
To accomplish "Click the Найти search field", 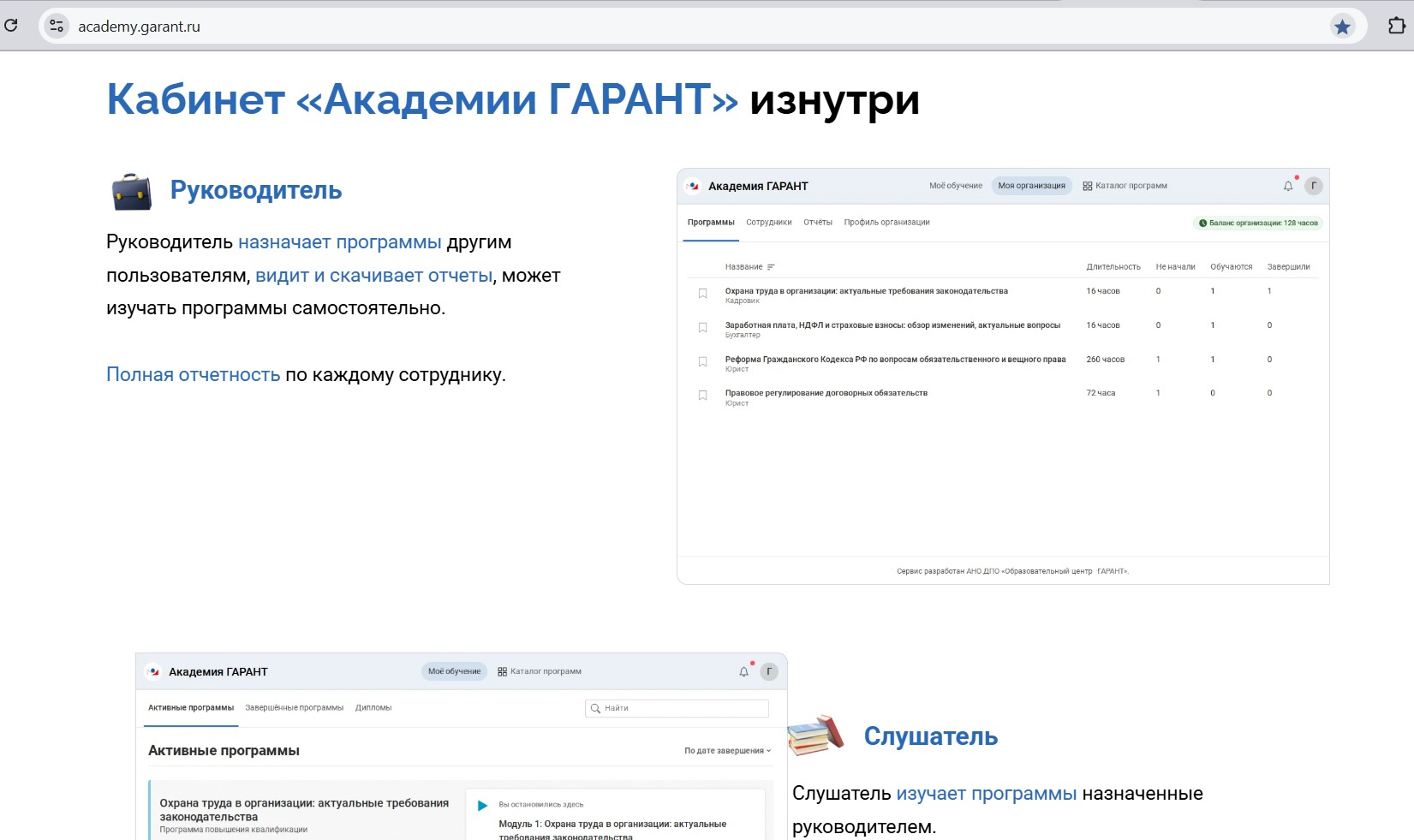I will point(677,708).
